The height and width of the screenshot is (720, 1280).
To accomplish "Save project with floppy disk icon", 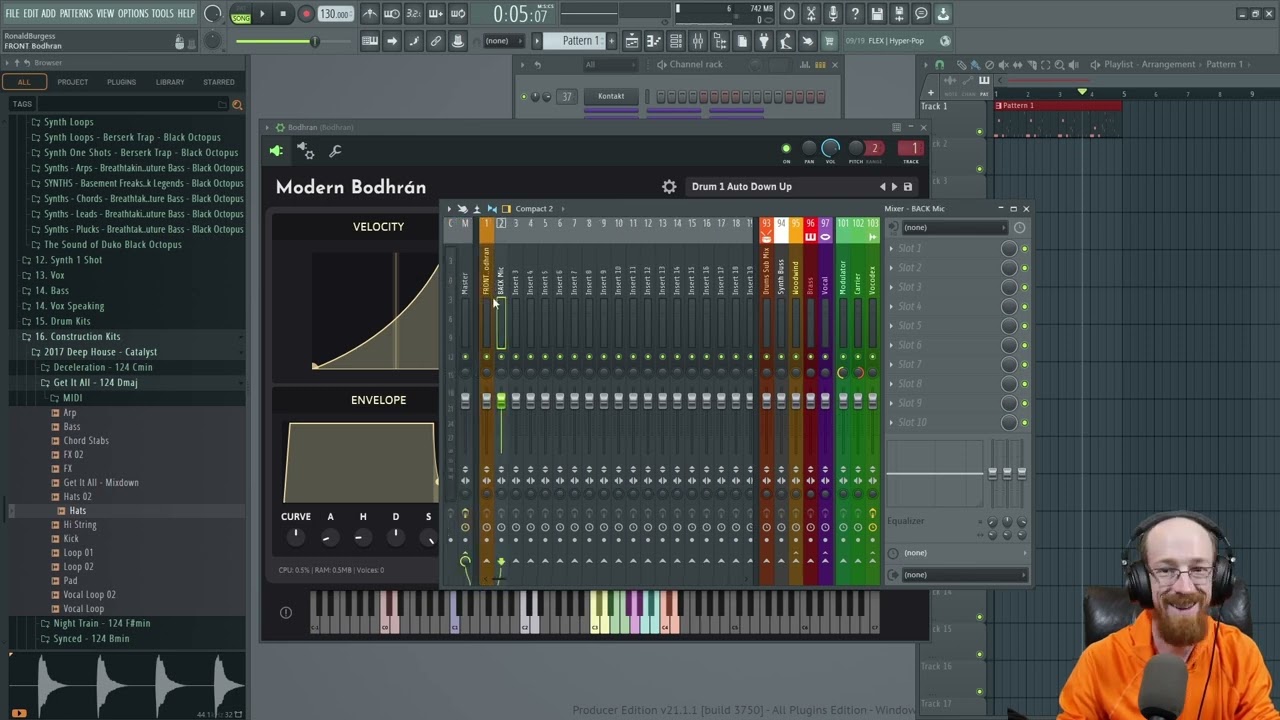I will click(x=877, y=14).
